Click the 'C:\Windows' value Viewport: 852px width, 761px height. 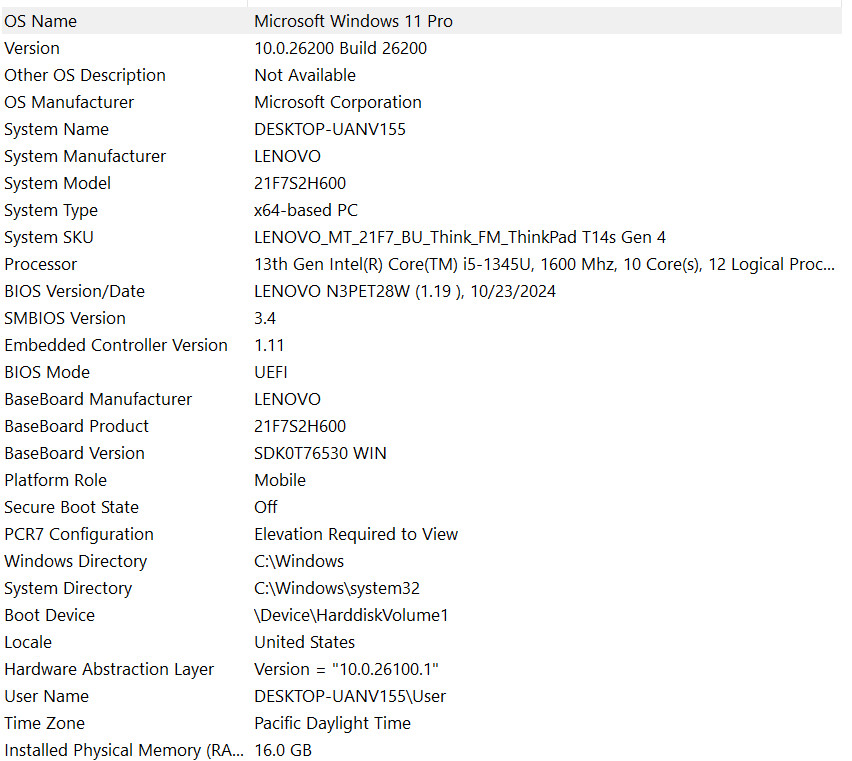pos(299,561)
